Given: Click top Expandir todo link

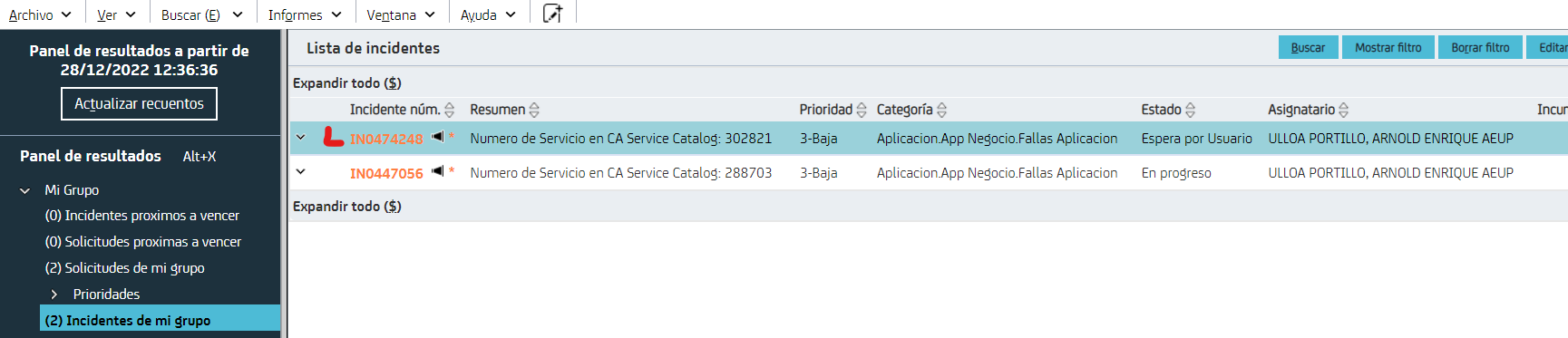Looking at the screenshot, I should pos(346,83).
